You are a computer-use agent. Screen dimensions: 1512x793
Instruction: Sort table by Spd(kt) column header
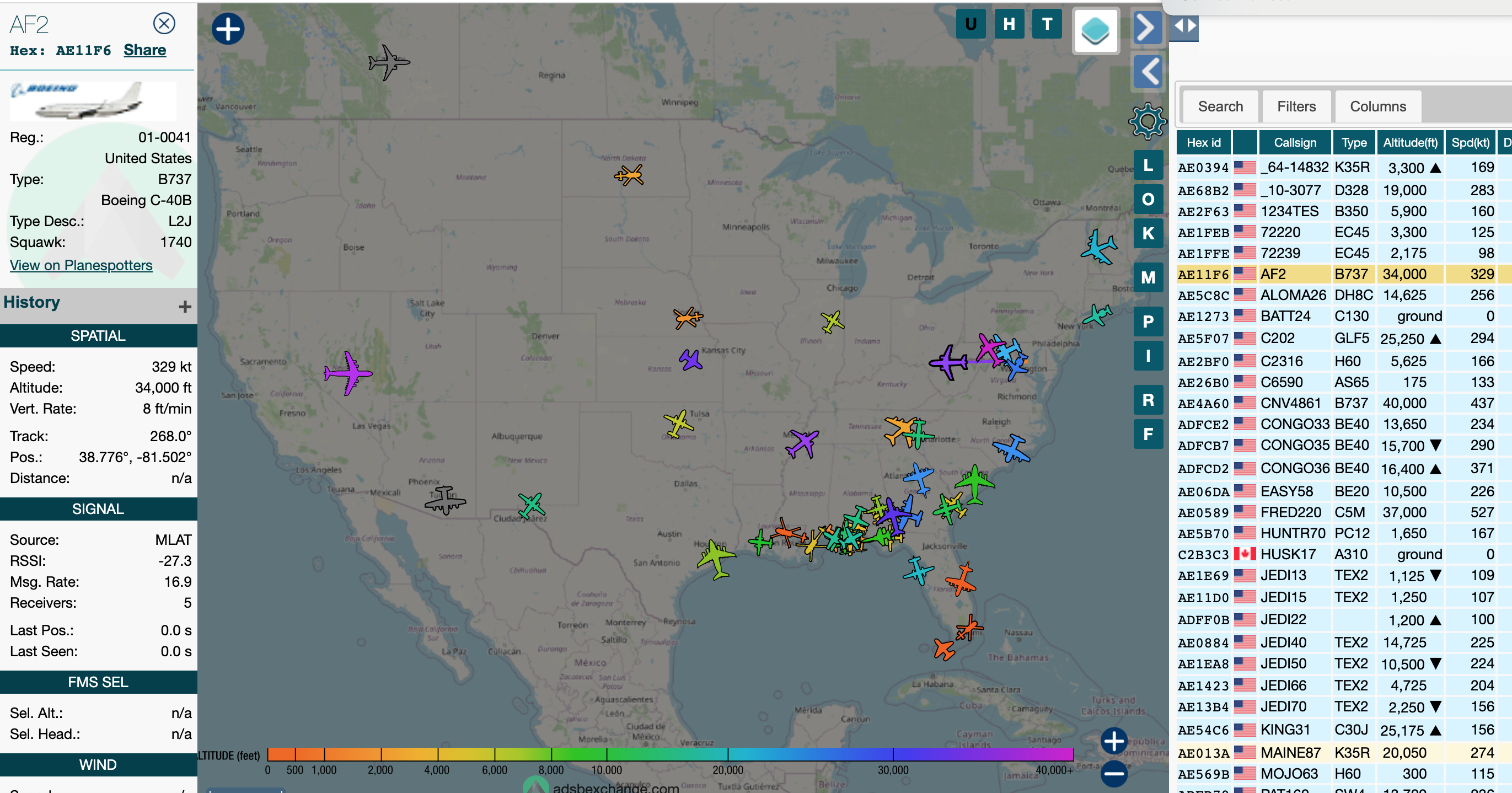pos(1470,143)
